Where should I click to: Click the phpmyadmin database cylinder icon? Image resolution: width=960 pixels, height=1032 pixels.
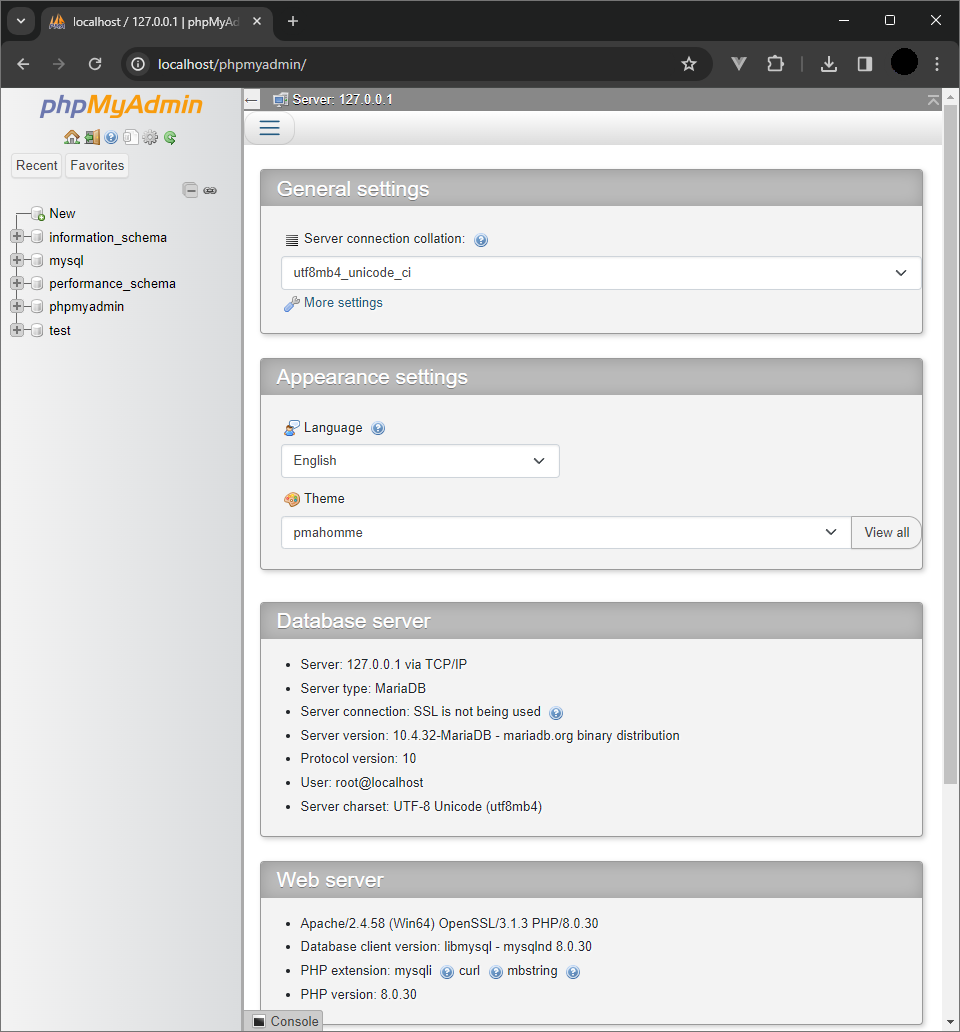38,307
